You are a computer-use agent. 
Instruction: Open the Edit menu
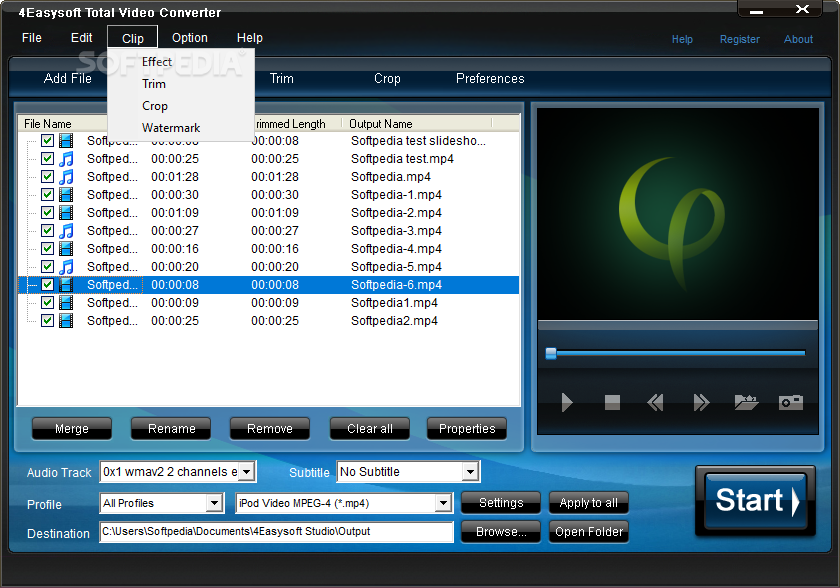(81, 38)
